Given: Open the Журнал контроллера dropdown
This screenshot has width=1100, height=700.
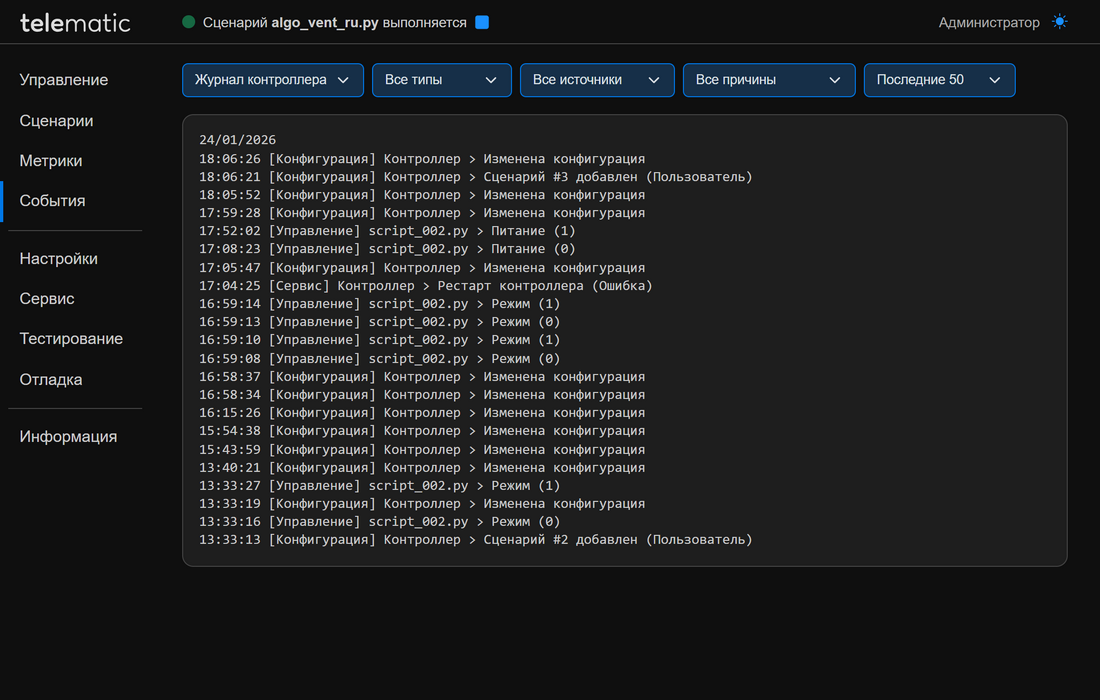Looking at the screenshot, I should [272, 80].
